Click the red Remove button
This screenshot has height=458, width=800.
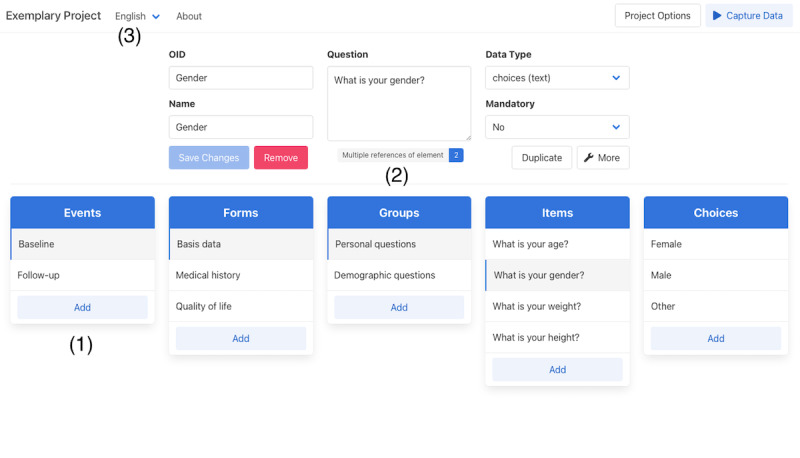click(x=281, y=158)
